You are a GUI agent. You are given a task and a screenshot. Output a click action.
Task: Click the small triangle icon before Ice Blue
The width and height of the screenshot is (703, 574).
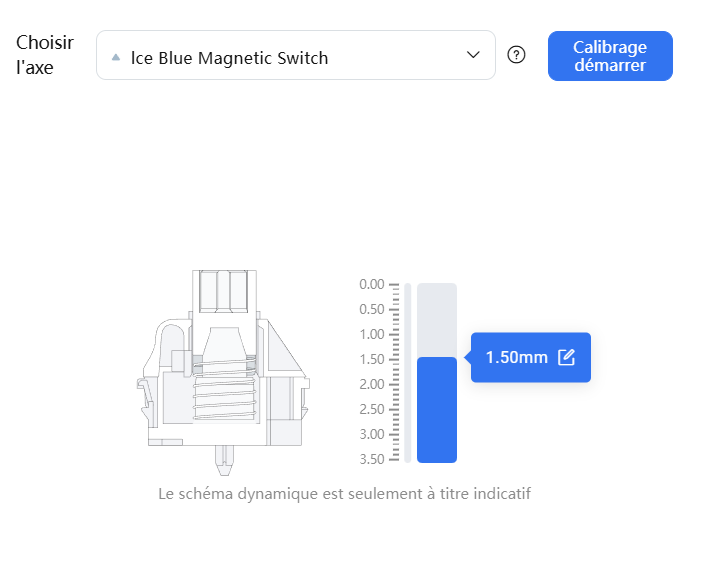116,57
